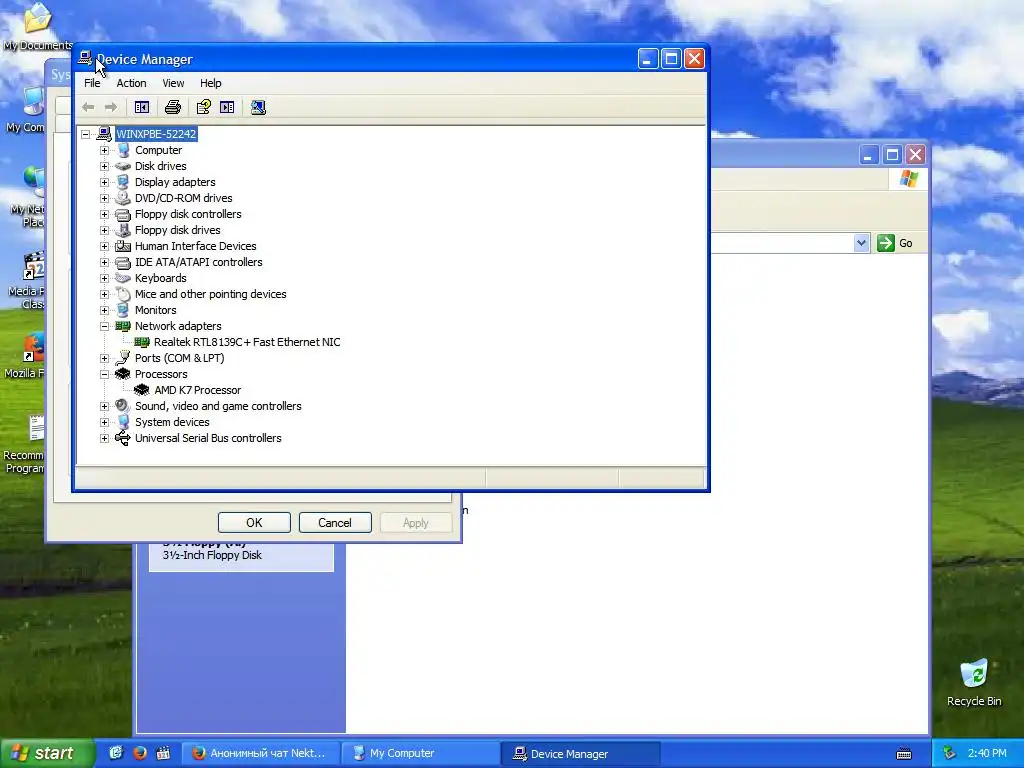Open the Properties toolbar icon
Screen dimensions: 1024x768
click(203, 107)
